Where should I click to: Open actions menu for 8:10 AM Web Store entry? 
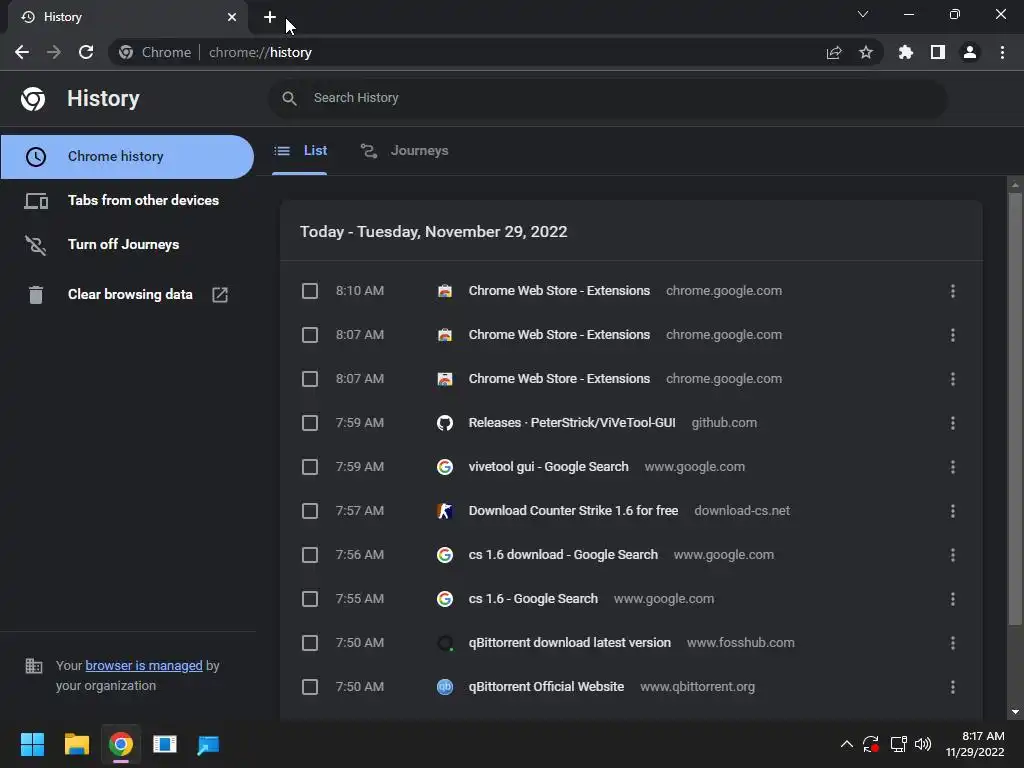(x=953, y=291)
